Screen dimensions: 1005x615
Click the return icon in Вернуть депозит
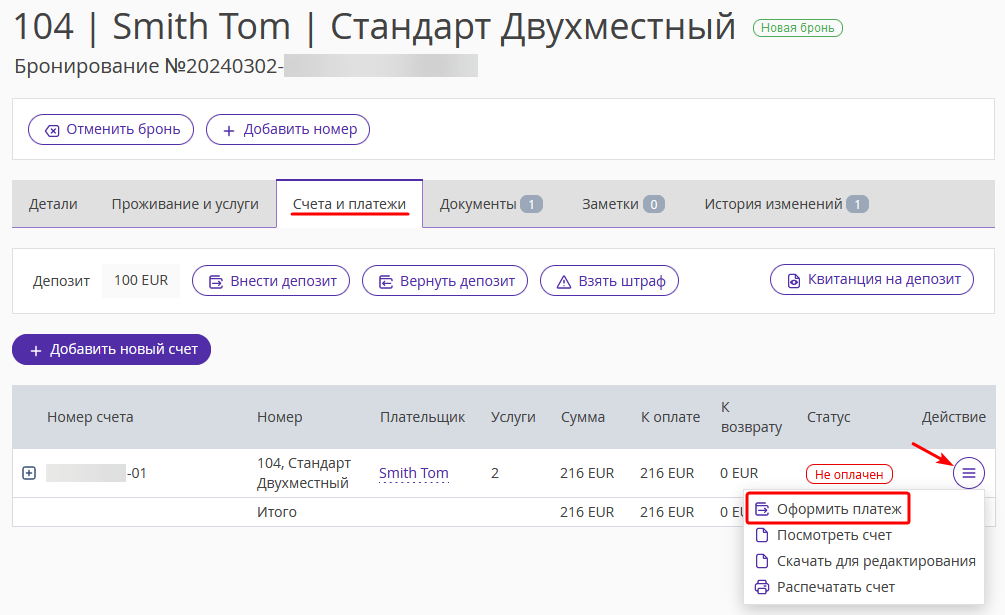(386, 282)
